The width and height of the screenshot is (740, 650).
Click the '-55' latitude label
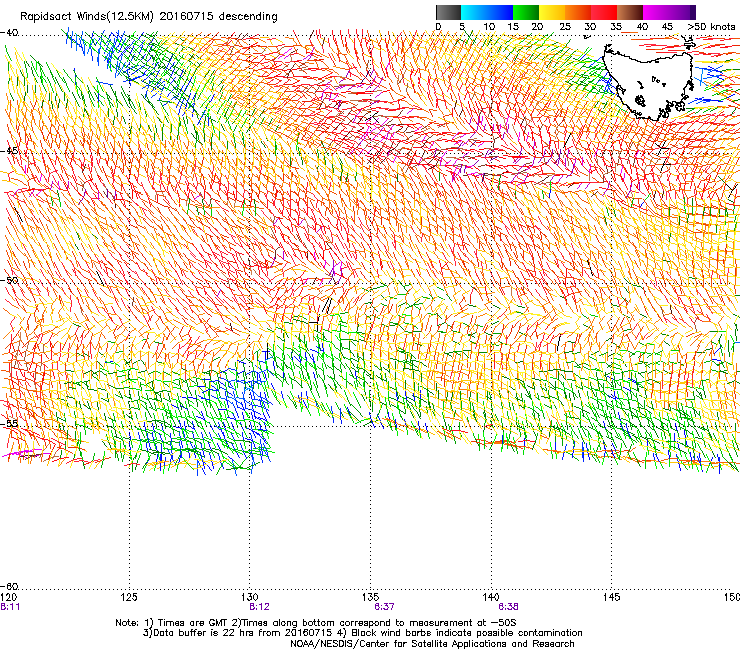pos(9,423)
